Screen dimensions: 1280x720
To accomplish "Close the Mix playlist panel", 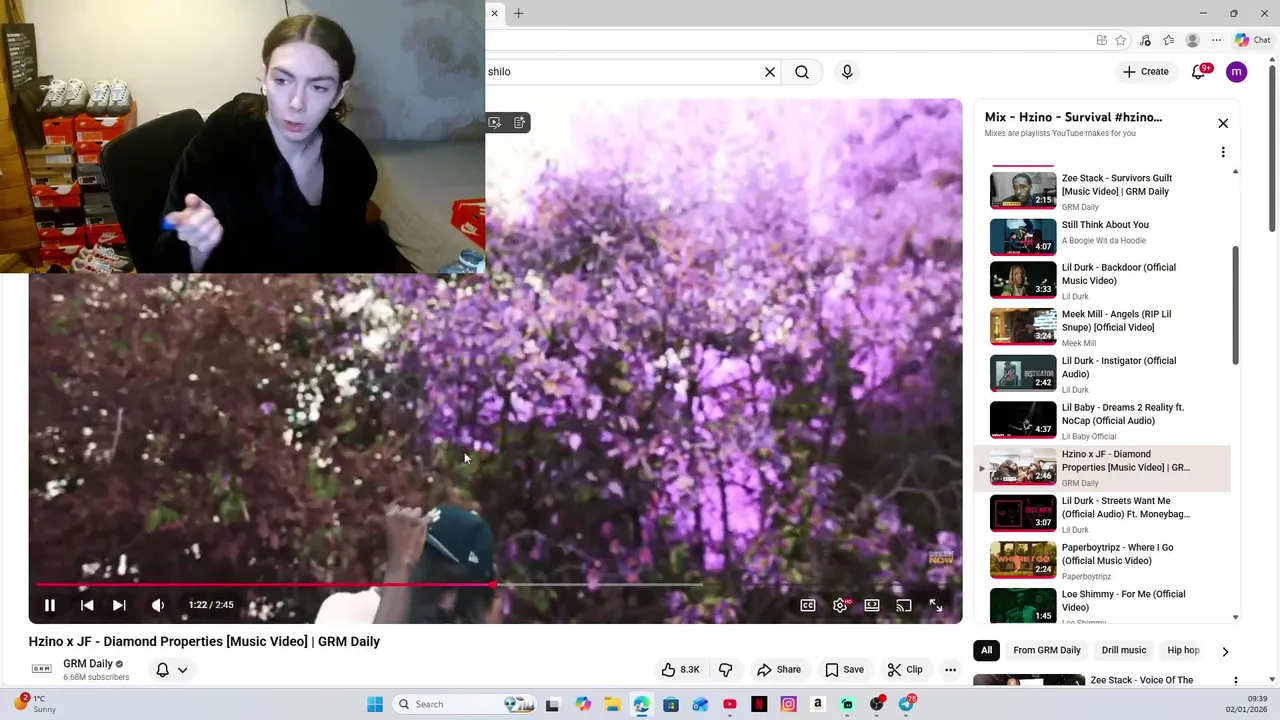I will (1223, 123).
